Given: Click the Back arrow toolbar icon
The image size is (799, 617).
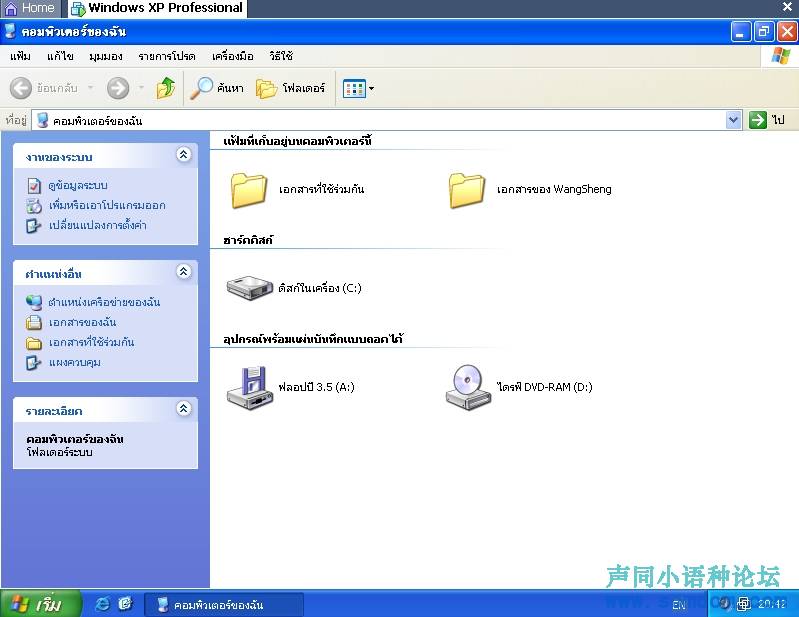Looking at the screenshot, I should [21, 88].
